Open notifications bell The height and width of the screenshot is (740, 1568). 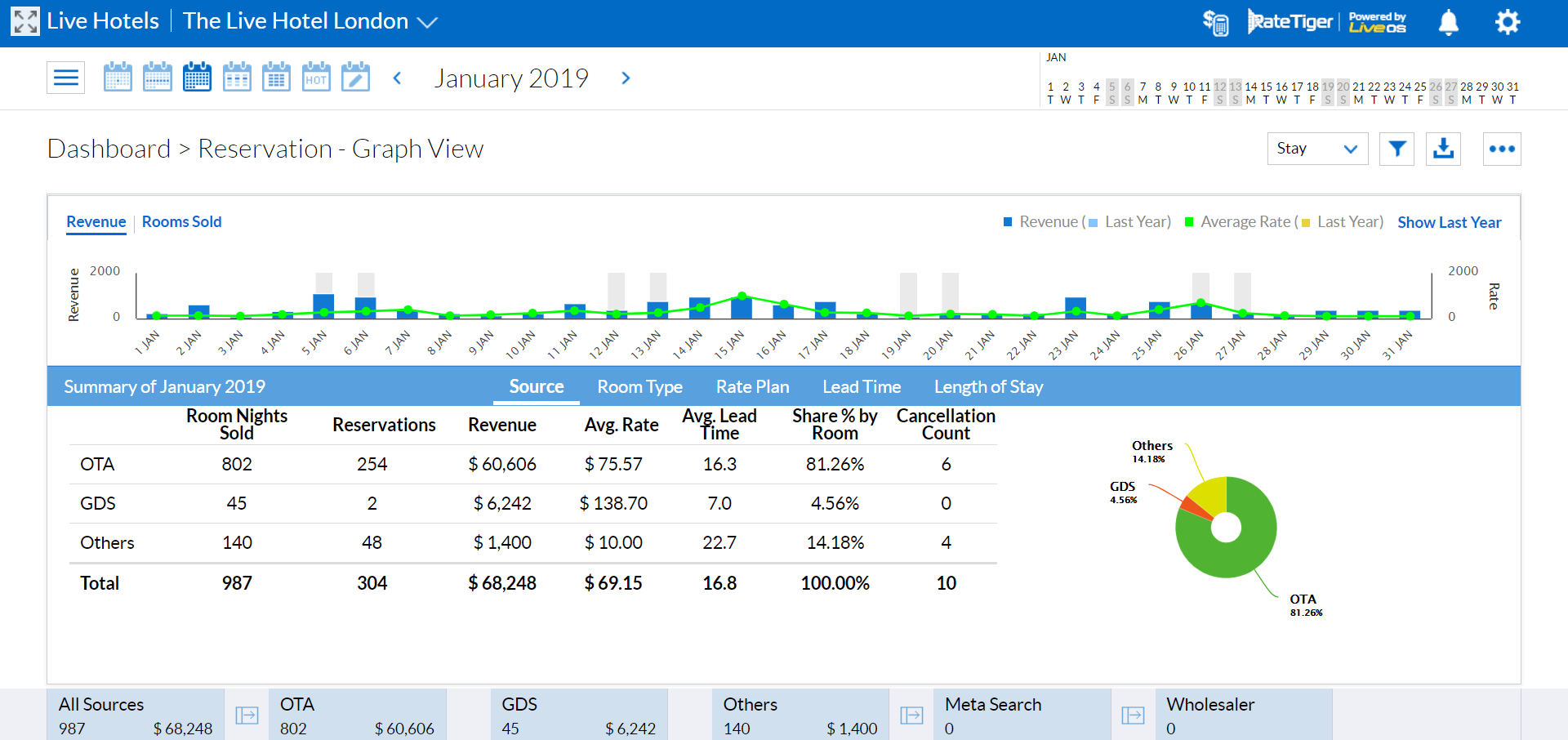(x=1449, y=22)
